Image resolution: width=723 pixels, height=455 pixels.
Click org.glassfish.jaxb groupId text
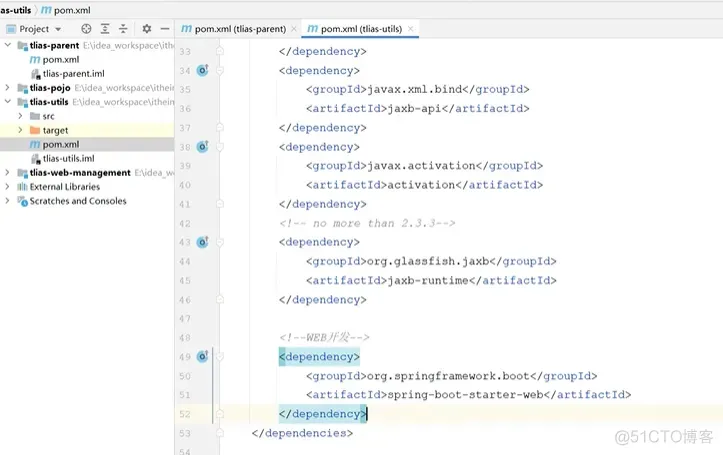pyautogui.click(x=428, y=261)
